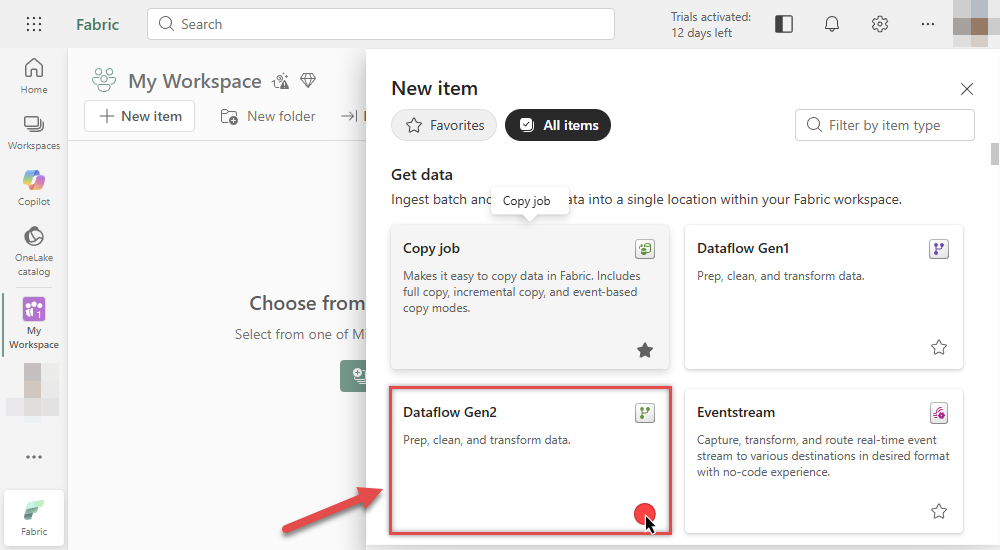The width and height of the screenshot is (1000, 550).
Task: Open the Home page from sidebar
Action: pos(34,76)
